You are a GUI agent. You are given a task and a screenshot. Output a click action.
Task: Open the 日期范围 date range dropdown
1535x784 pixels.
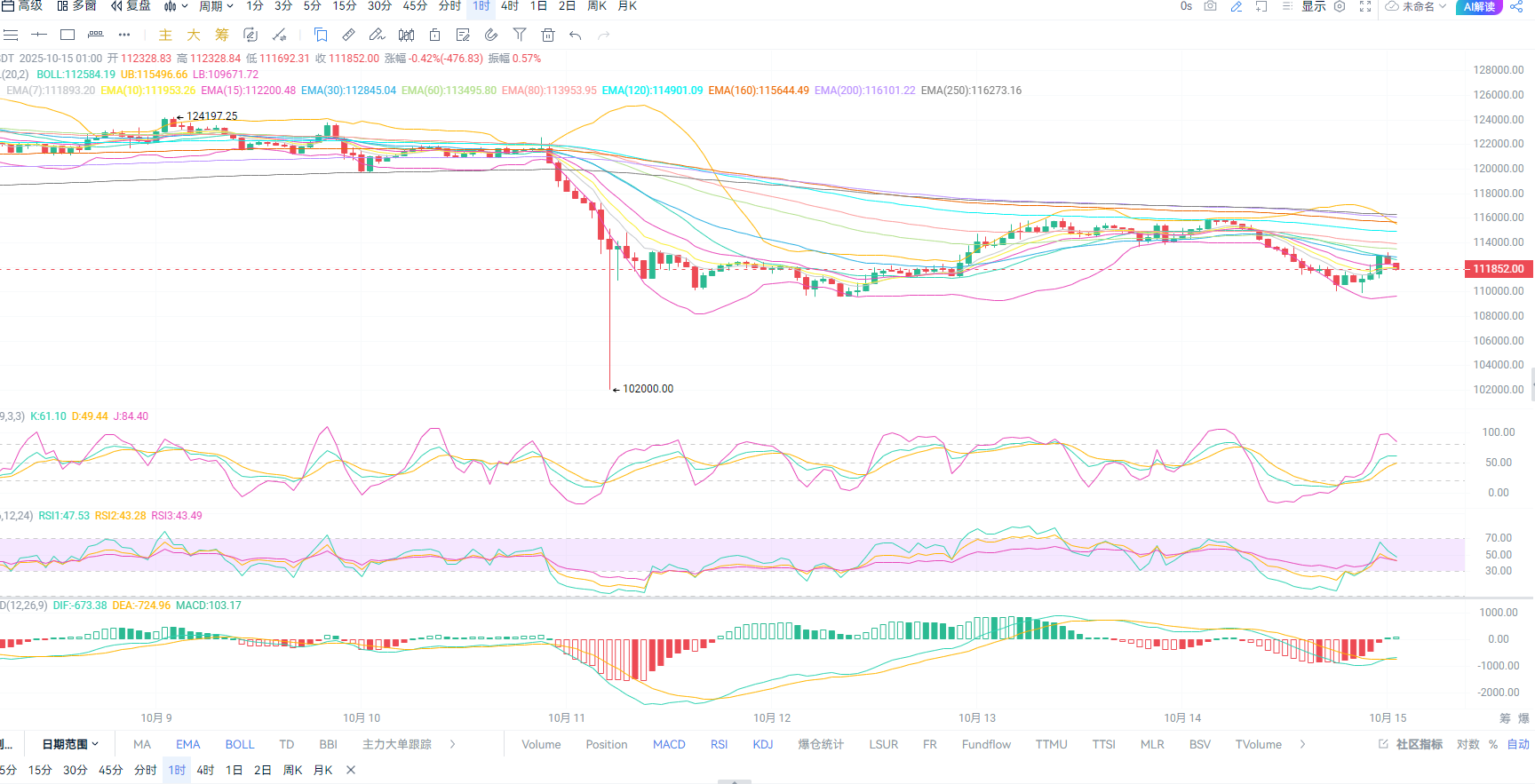[x=70, y=744]
